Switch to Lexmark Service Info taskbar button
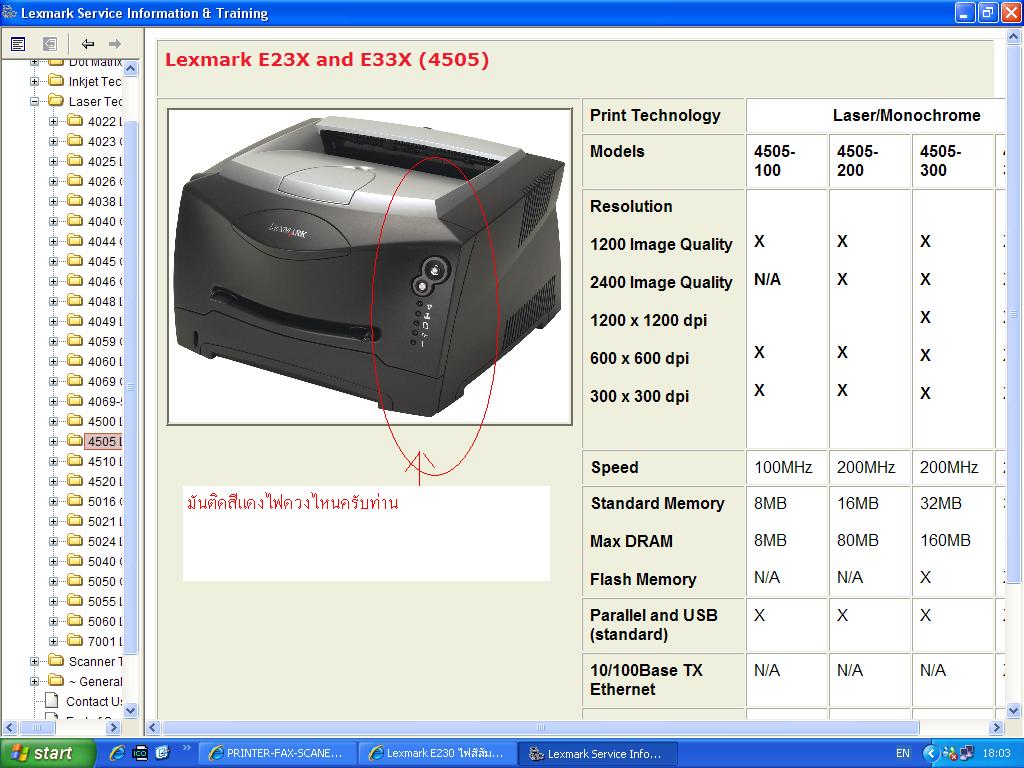1024x768 pixels. pyautogui.click(x=598, y=754)
